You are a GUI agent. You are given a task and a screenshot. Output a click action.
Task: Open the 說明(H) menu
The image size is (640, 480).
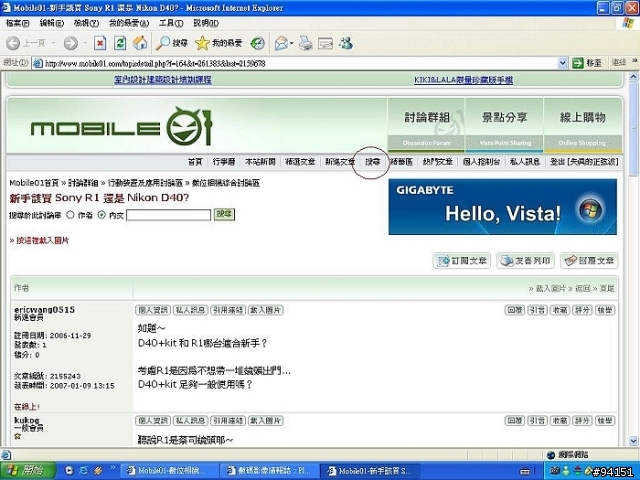point(206,23)
